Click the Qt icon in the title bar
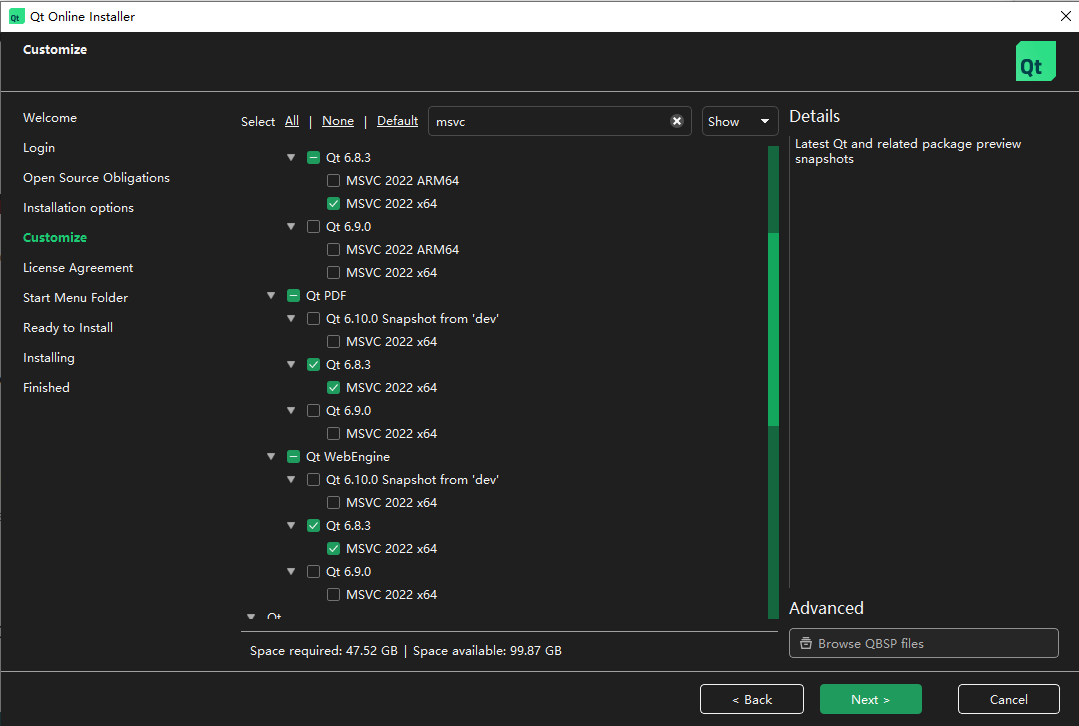This screenshot has height=726, width=1079. pyautogui.click(x=16, y=16)
